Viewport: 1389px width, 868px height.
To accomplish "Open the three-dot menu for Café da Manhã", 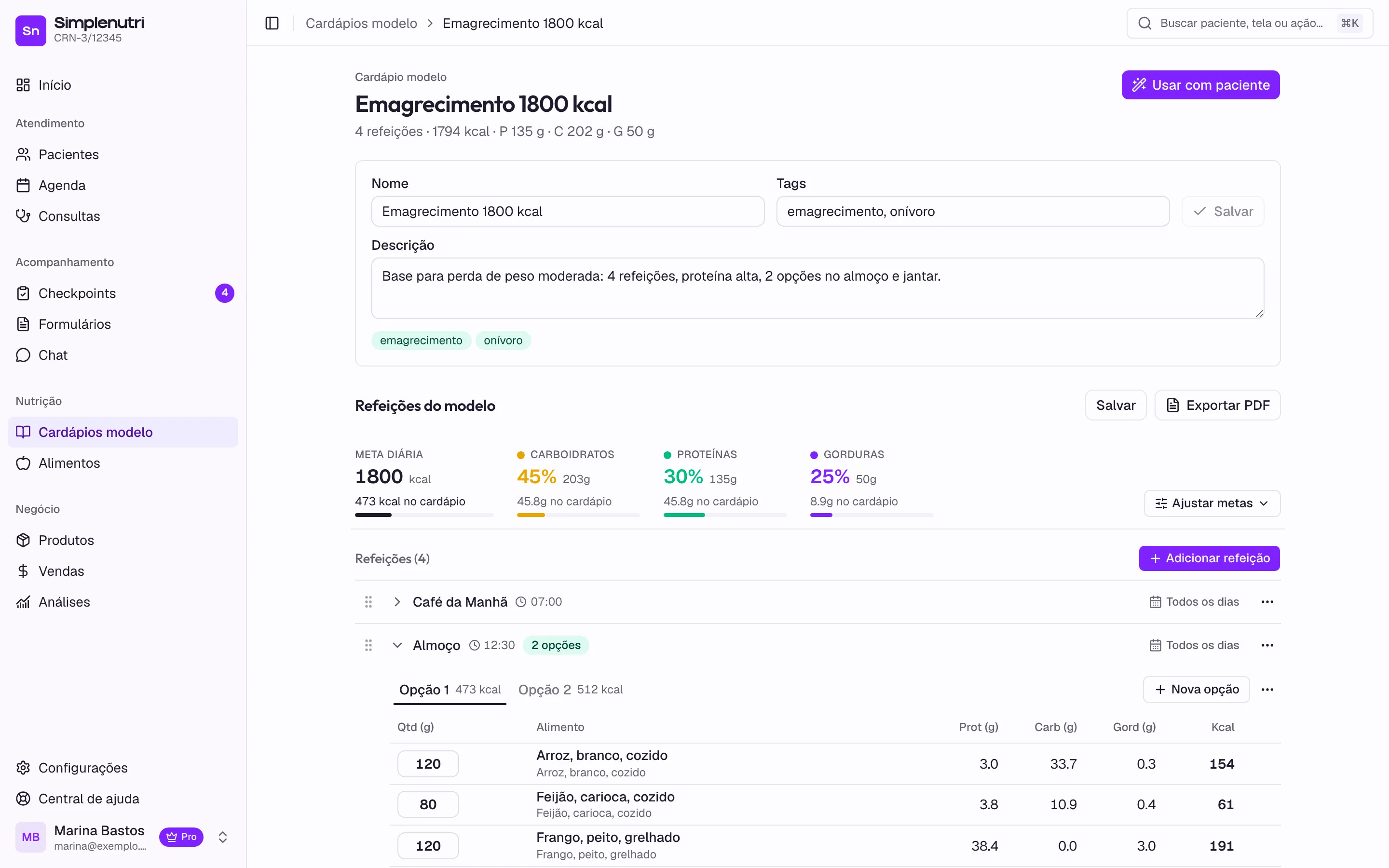I will (x=1267, y=602).
